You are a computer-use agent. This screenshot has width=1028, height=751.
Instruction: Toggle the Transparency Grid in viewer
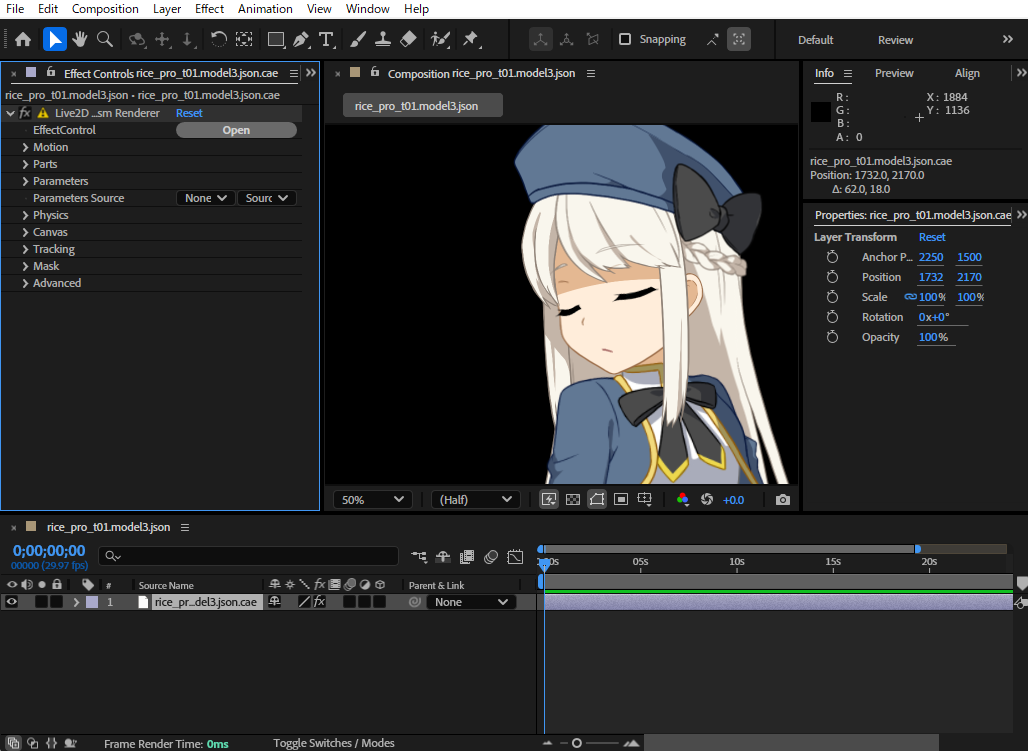coord(572,500)
